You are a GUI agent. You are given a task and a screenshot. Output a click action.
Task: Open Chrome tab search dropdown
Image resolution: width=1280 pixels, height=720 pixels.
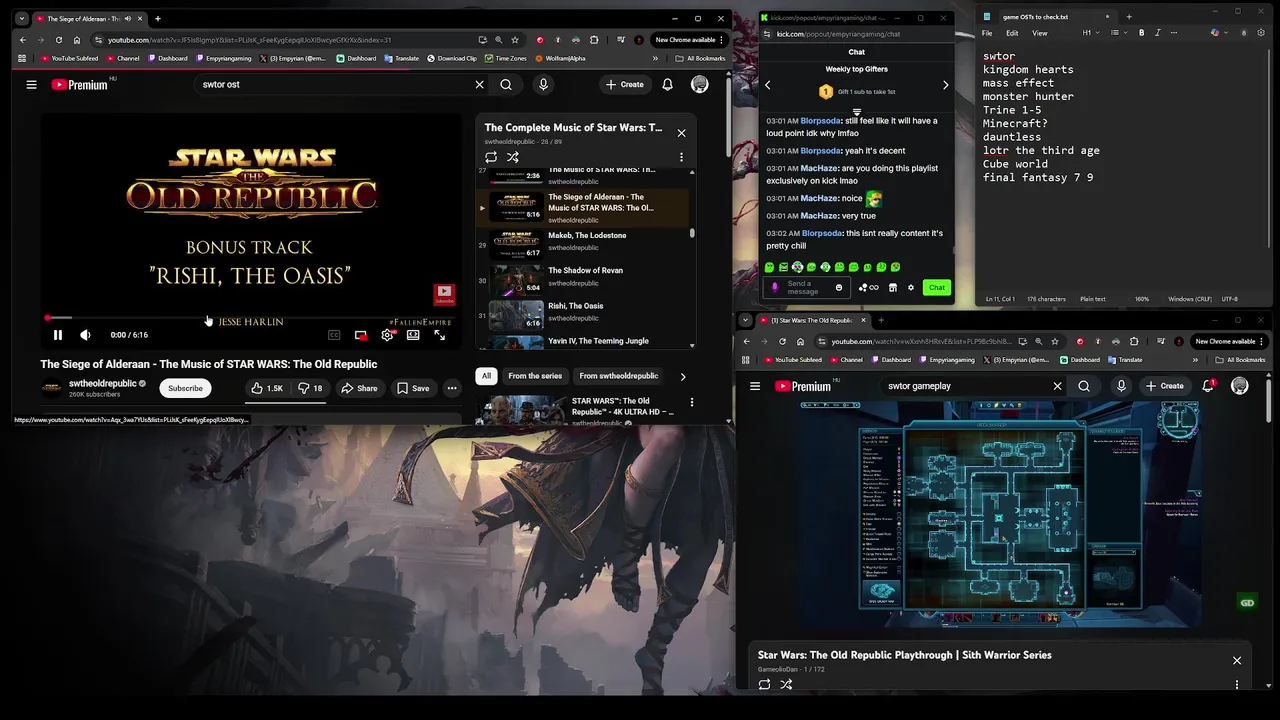[21, 18]
